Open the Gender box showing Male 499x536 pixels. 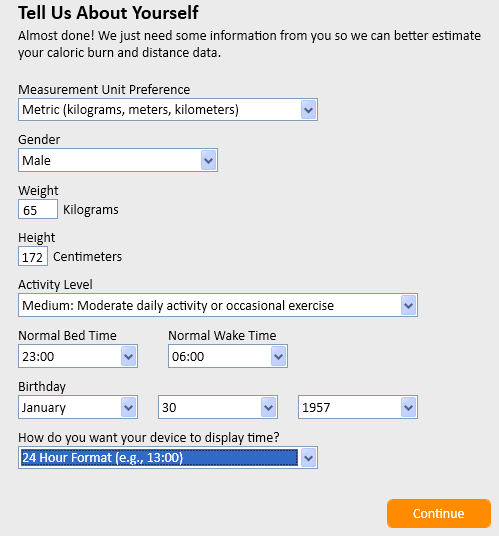click(x=118, y=160)
